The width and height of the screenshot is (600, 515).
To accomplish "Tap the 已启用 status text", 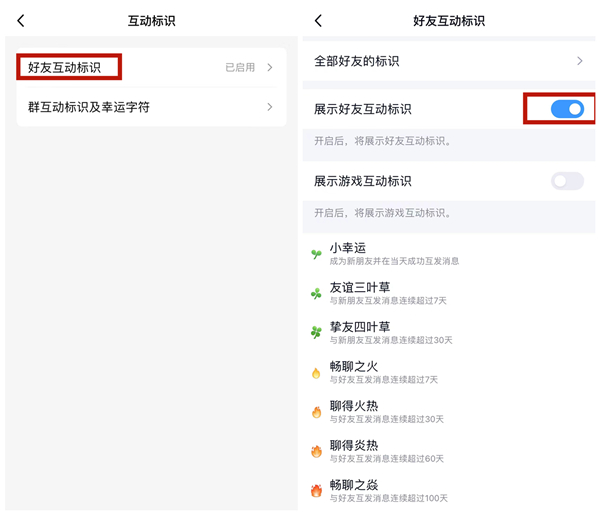I will pos(240,68).
